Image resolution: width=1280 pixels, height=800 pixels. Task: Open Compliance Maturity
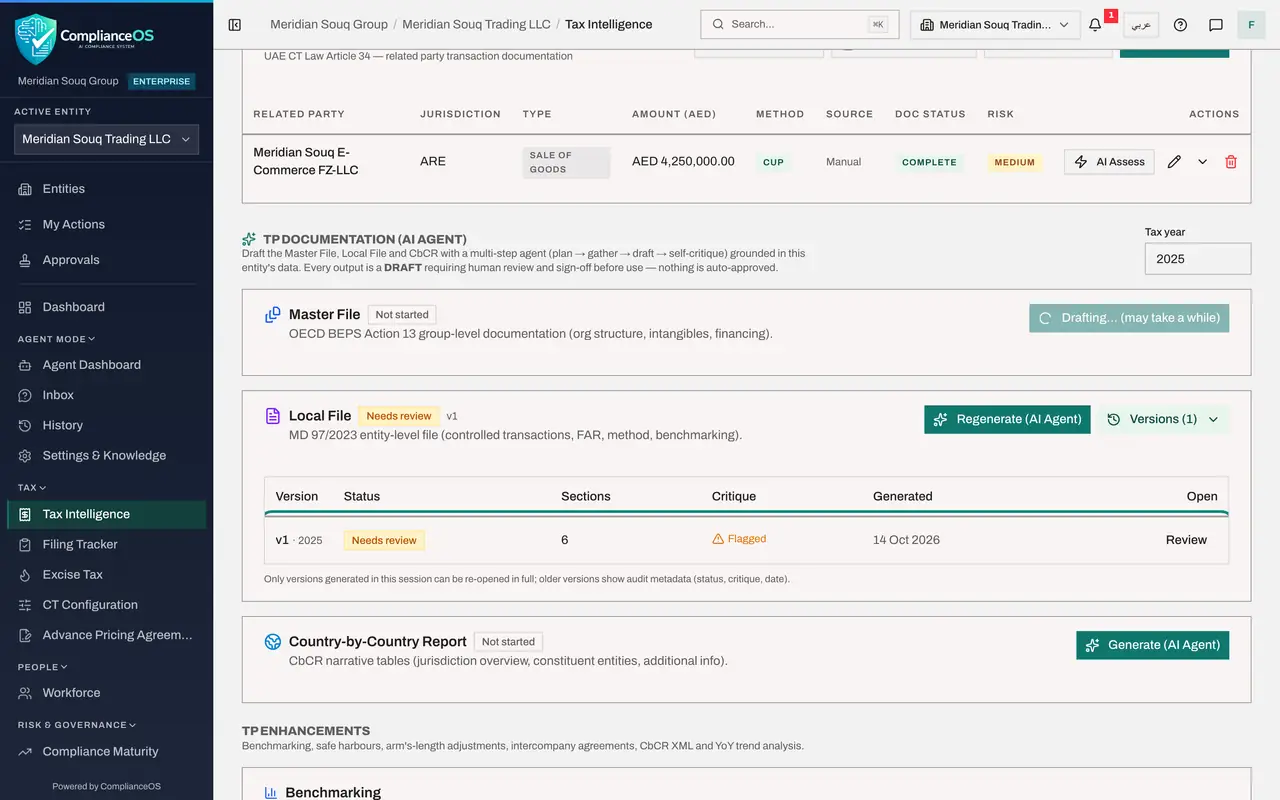[x=106, y=752]
